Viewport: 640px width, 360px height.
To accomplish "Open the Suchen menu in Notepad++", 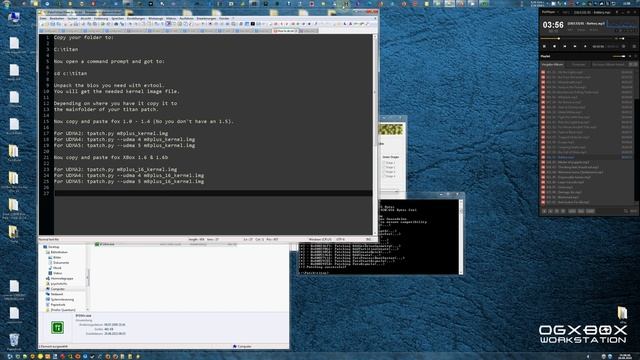I will pyautogui.click(x=72, y=18).
